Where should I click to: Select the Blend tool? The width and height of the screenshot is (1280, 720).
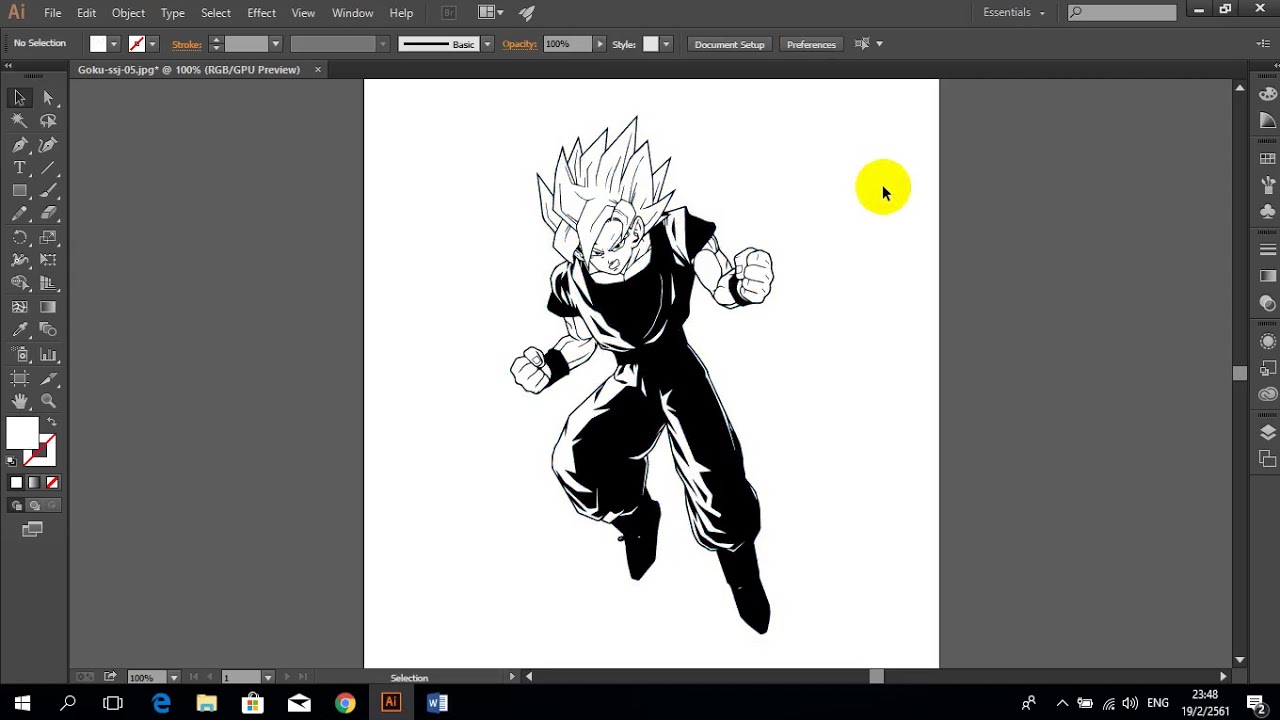[x=48, y=330]
